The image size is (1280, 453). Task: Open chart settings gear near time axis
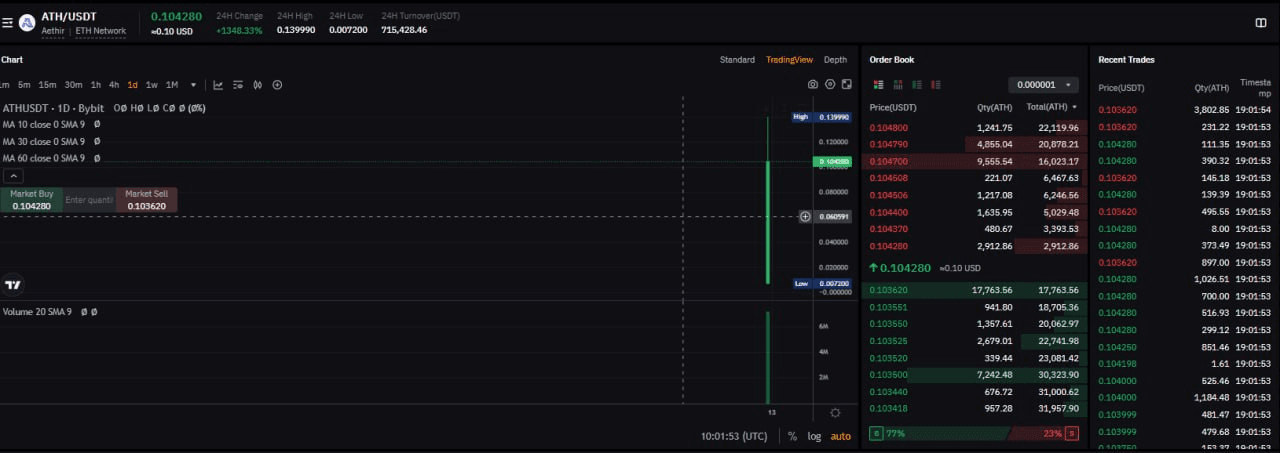tap(835, 412)
